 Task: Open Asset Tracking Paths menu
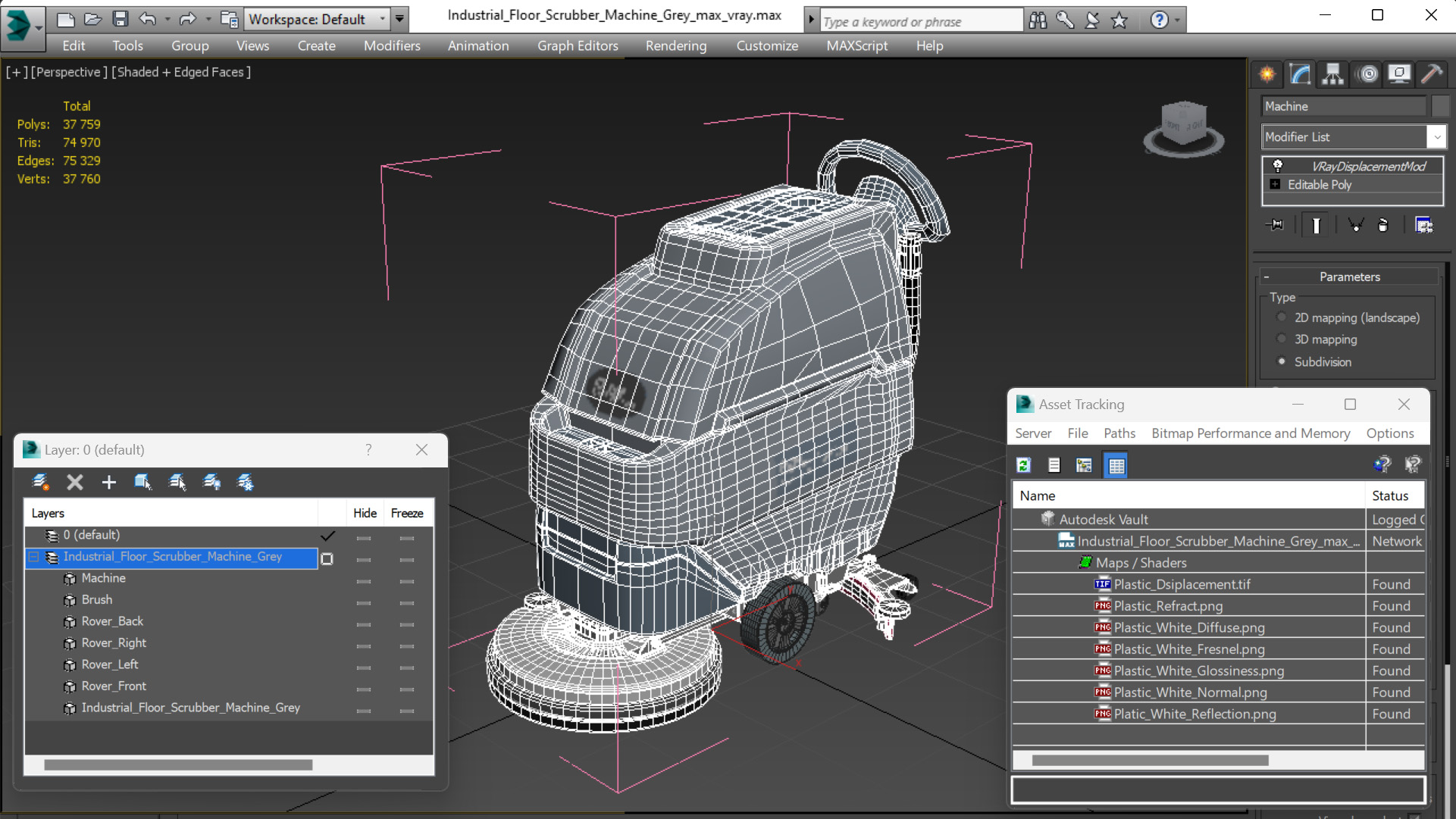pos(1119,433)
